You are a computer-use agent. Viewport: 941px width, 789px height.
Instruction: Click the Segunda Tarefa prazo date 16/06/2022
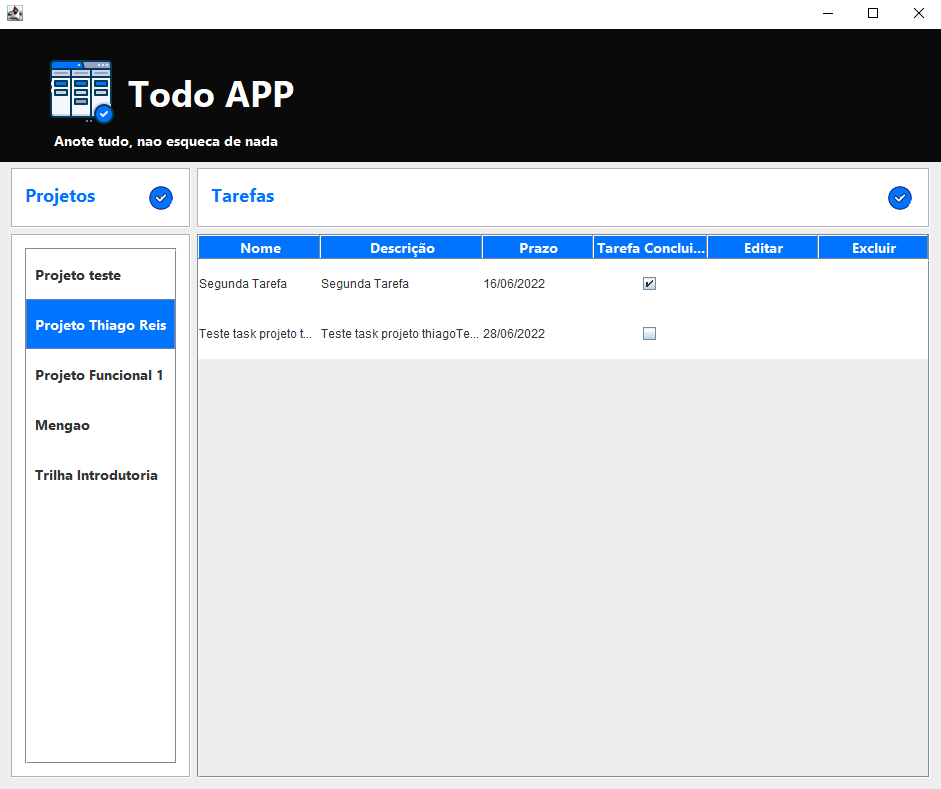514,283
